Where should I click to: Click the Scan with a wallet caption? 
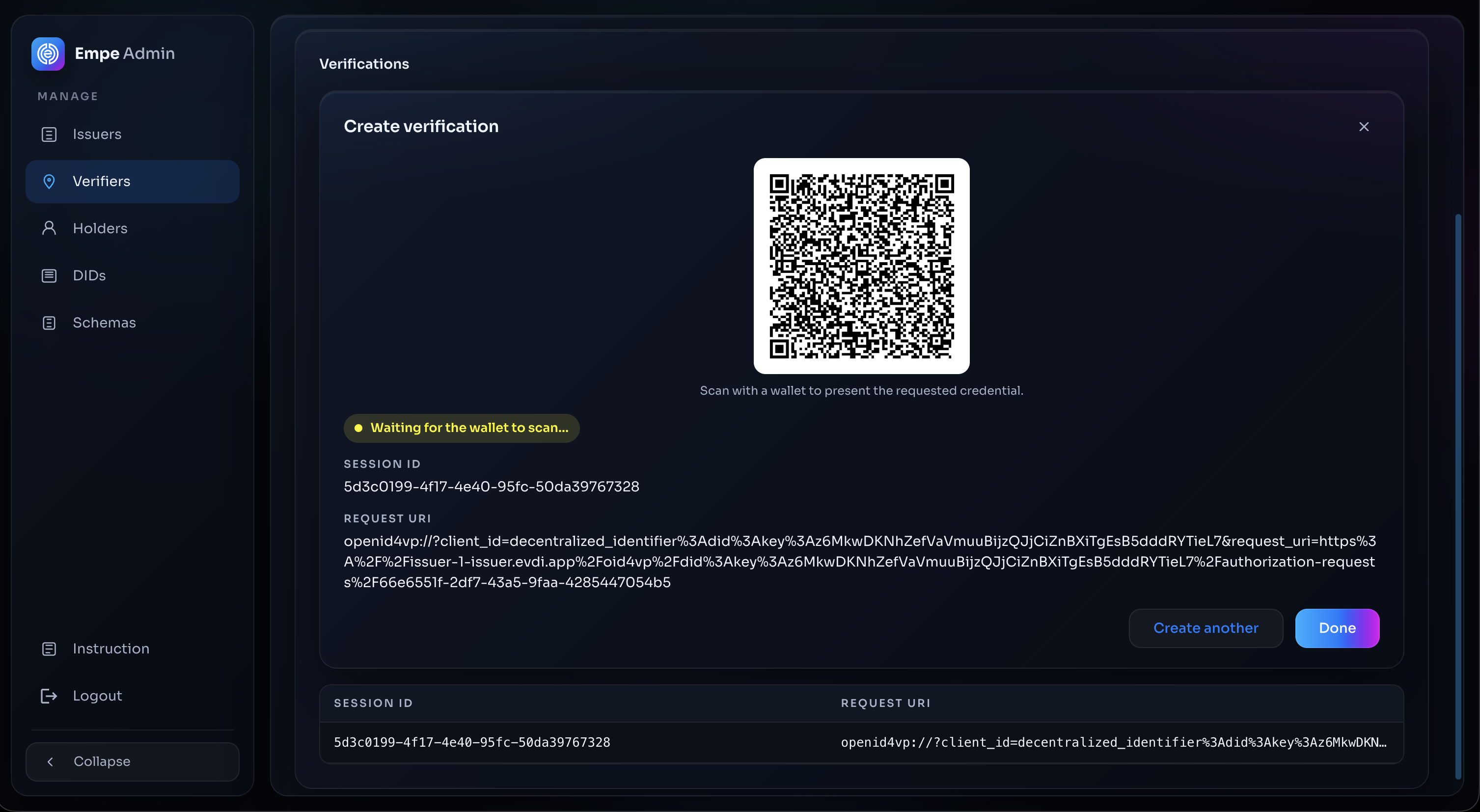861,390
